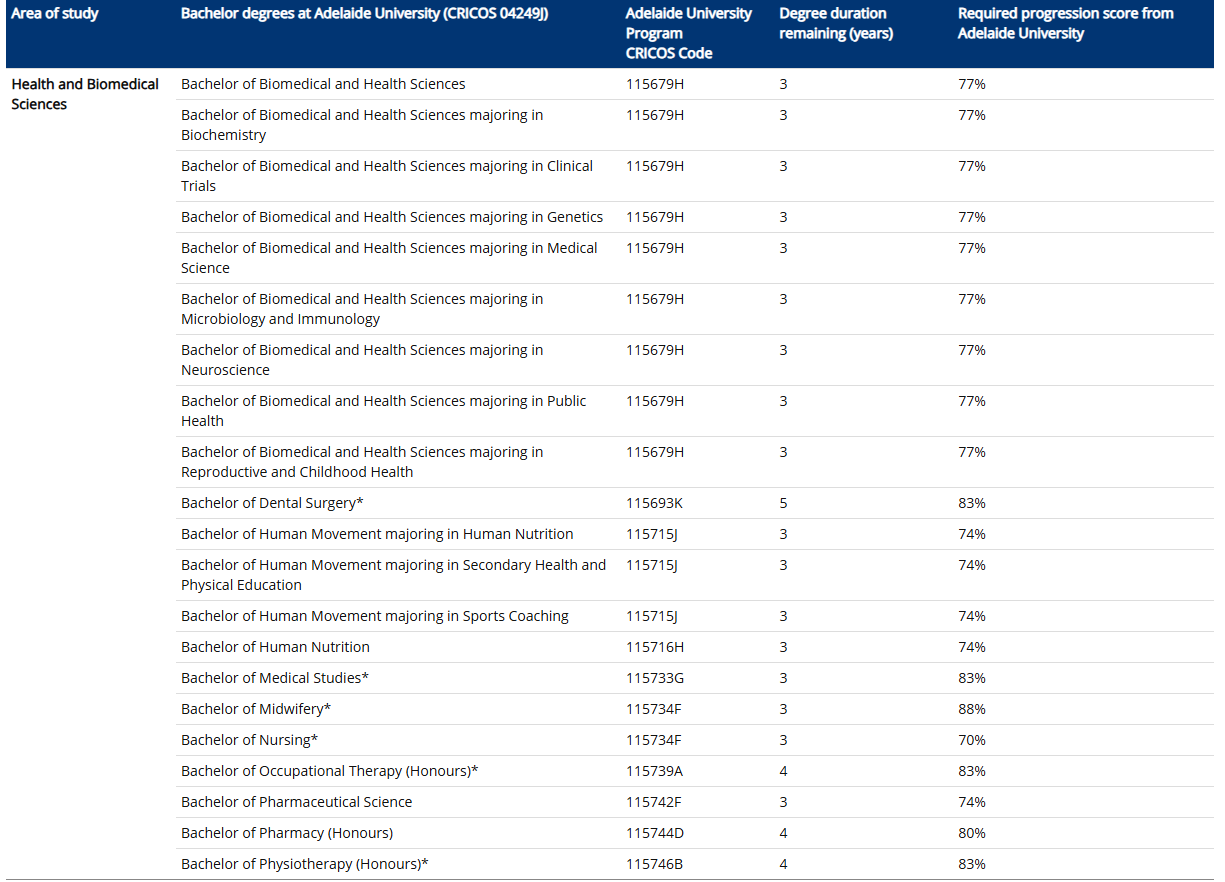This screenshot has height=882, width=1225.
Task: Select the 74% score for Pharmaceutical Science
Action: pyautogui.click(x=972, y=802)
